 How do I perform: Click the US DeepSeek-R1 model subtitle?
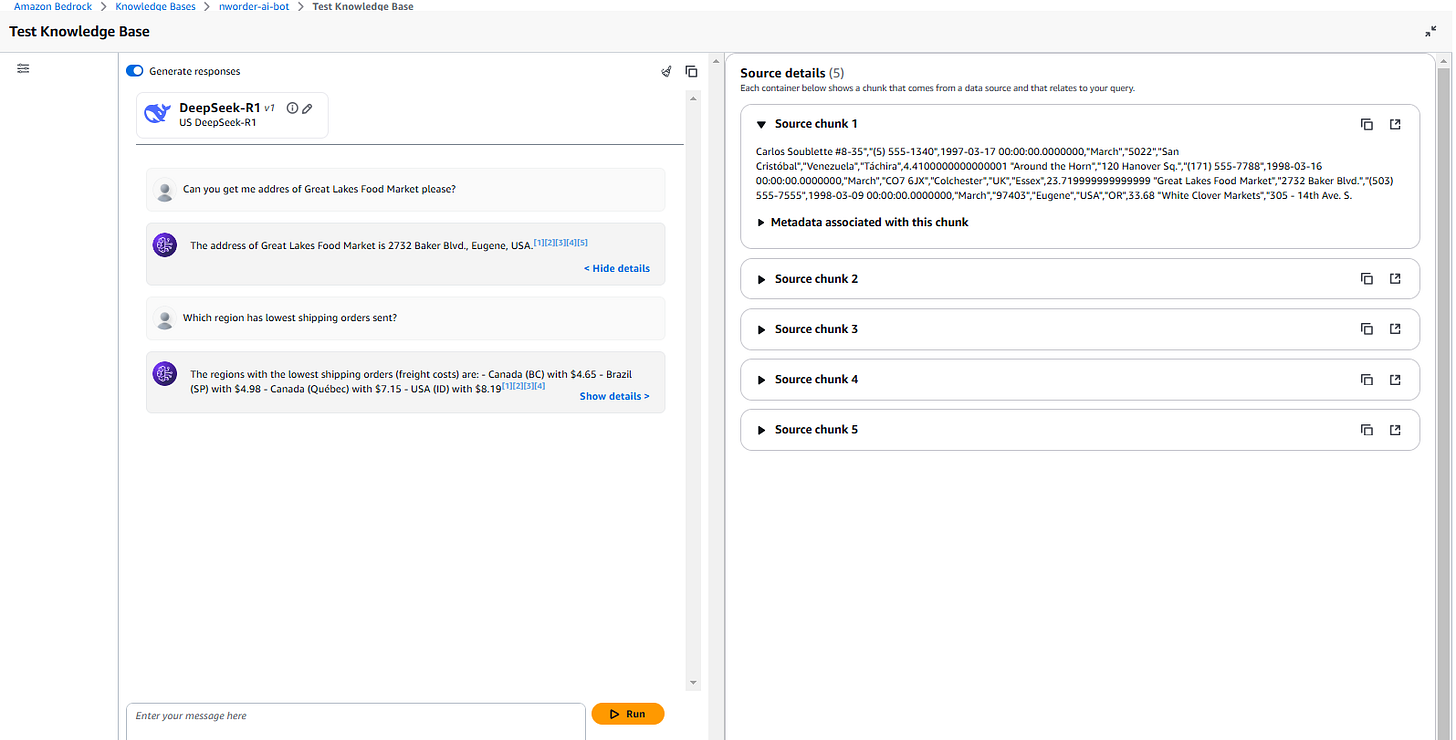click(217, 123)
